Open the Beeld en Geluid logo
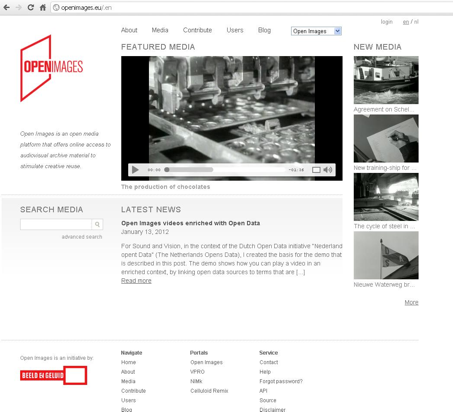The height and width of the screenshot is (412, 453). [53, 375]
